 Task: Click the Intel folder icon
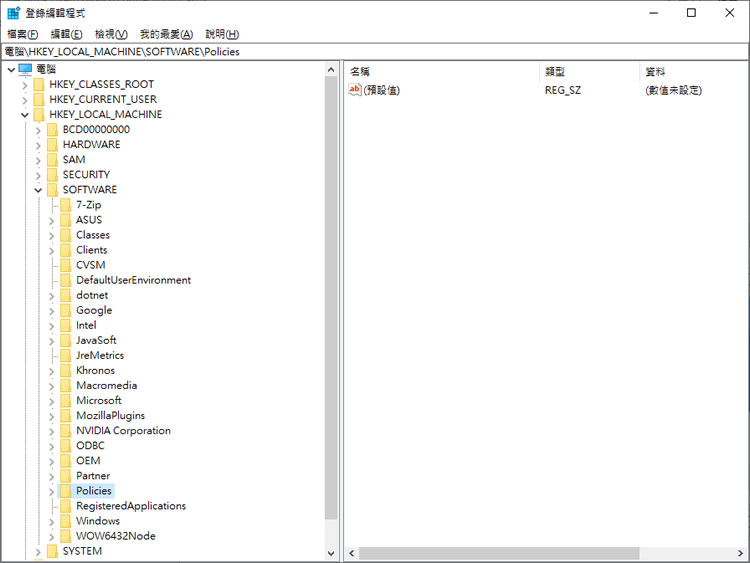click(x=66, y=326)
